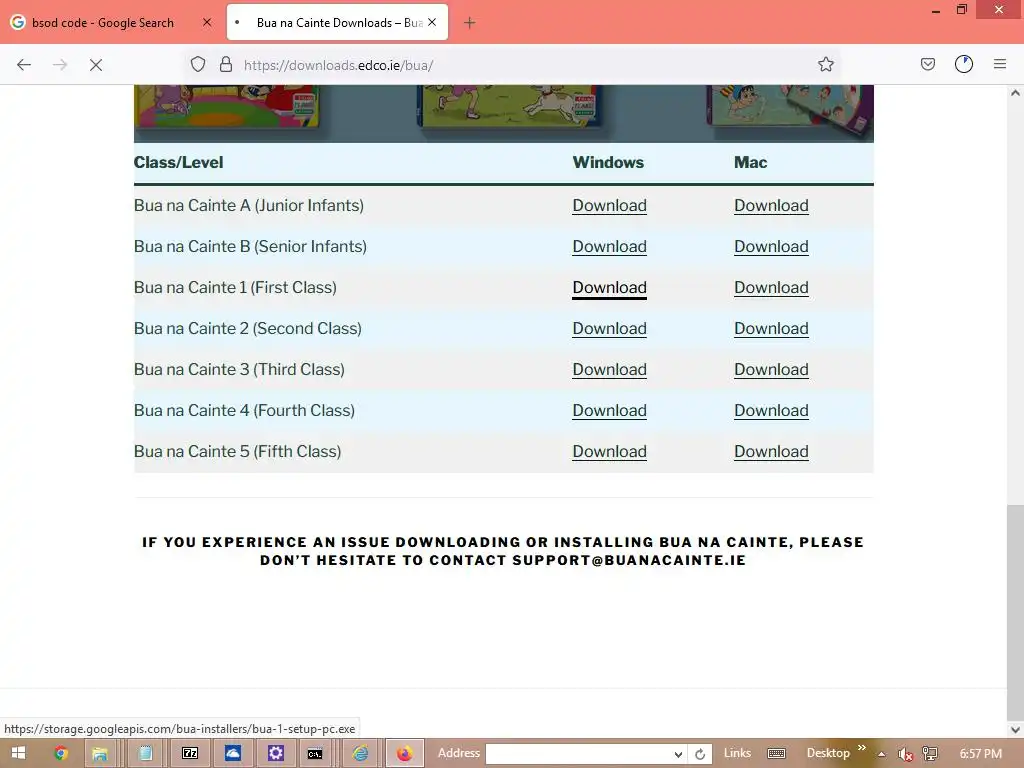This screenshot has width=1024, height=768.
Task: Open the Firefox hamburger menu
Action: tap(1000, 64)
